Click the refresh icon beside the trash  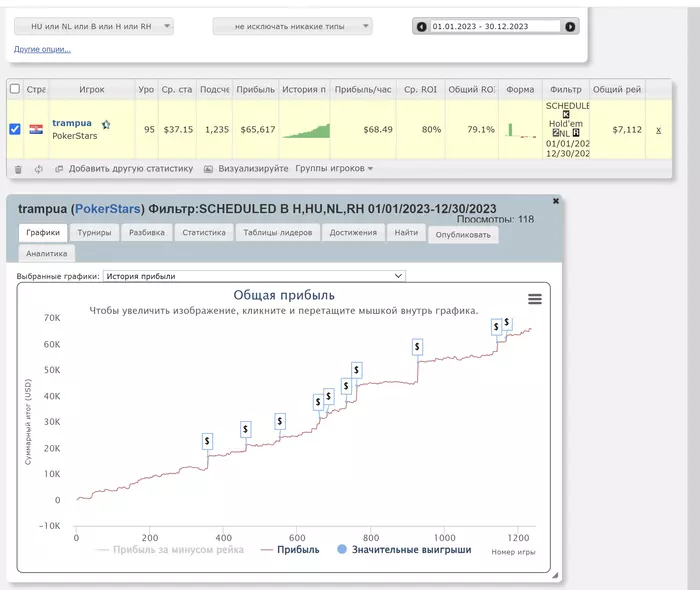(x=38, y=169)
